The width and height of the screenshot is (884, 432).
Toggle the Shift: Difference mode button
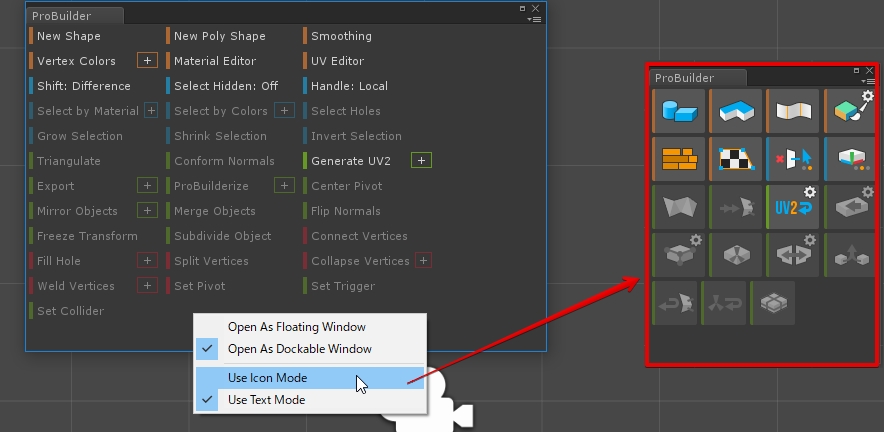coord(83,86)
